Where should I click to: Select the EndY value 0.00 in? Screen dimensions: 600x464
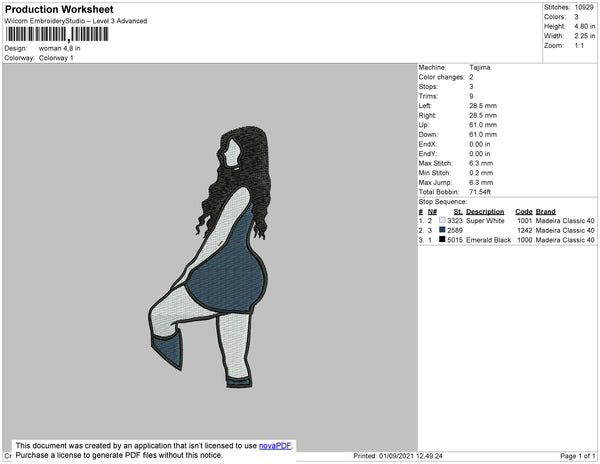pyautogui.click(x=480, y=154)
